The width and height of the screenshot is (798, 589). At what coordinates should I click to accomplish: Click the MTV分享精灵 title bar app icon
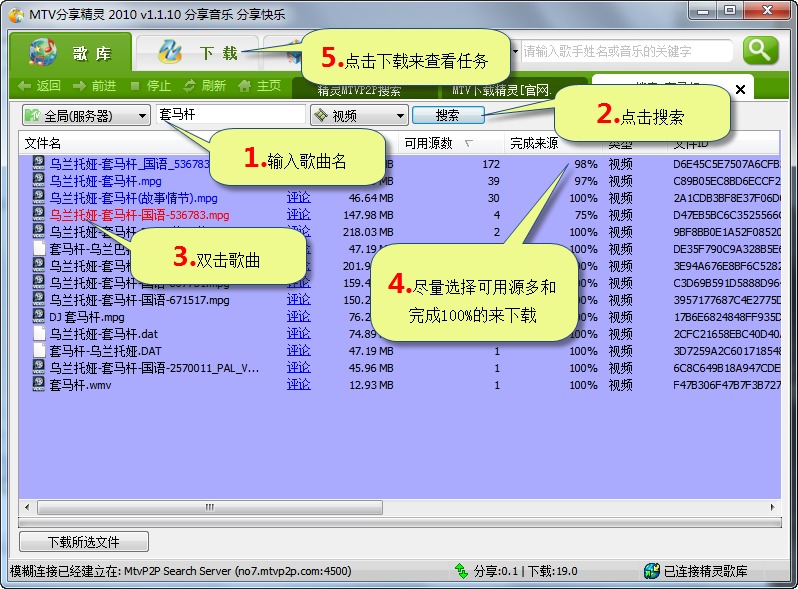tap(16, 15)
